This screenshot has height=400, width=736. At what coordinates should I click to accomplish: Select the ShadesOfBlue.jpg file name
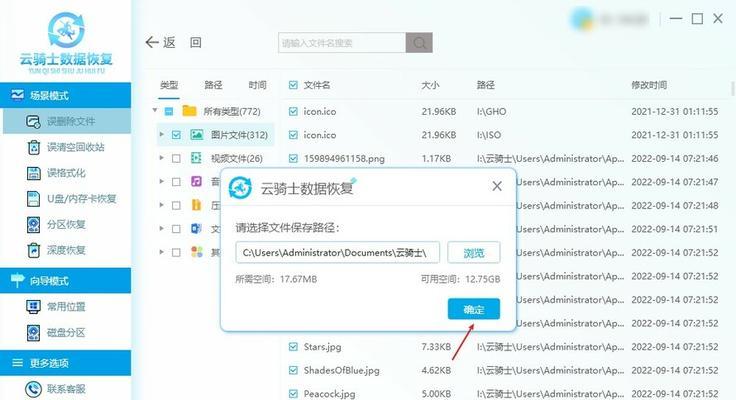point(341,370)
